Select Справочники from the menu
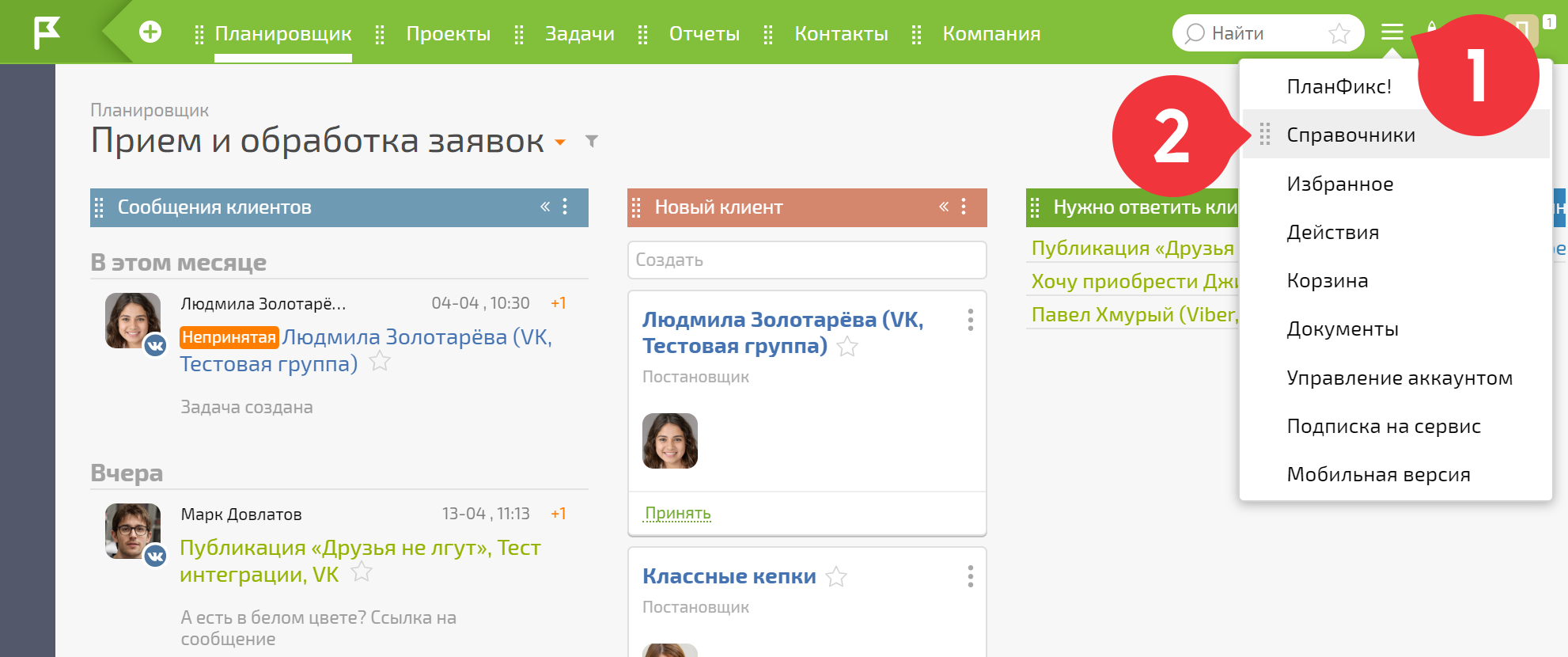This screenshot has height=657, width=1568. point(1396,135)
